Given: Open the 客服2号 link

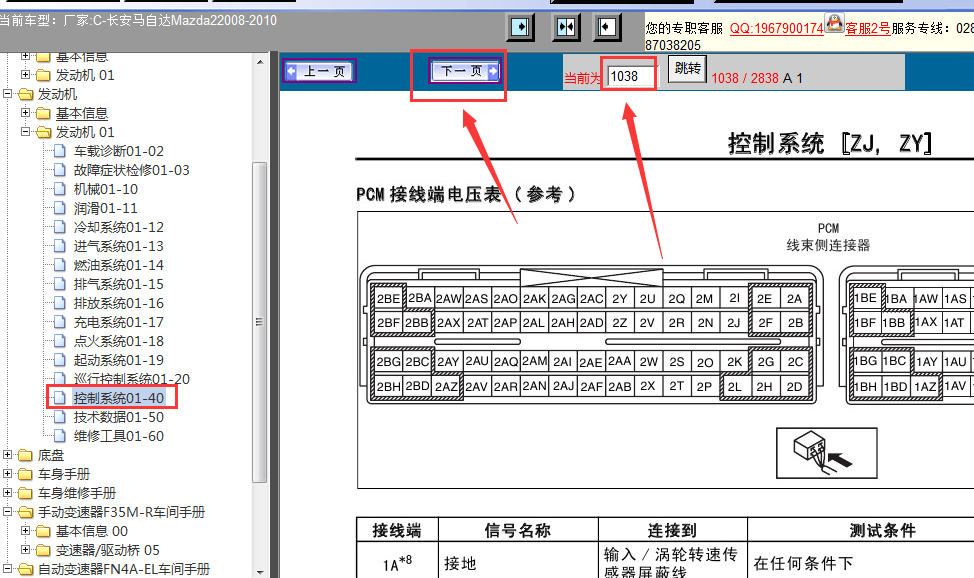Looking at the screenshot, I should 868,29.
